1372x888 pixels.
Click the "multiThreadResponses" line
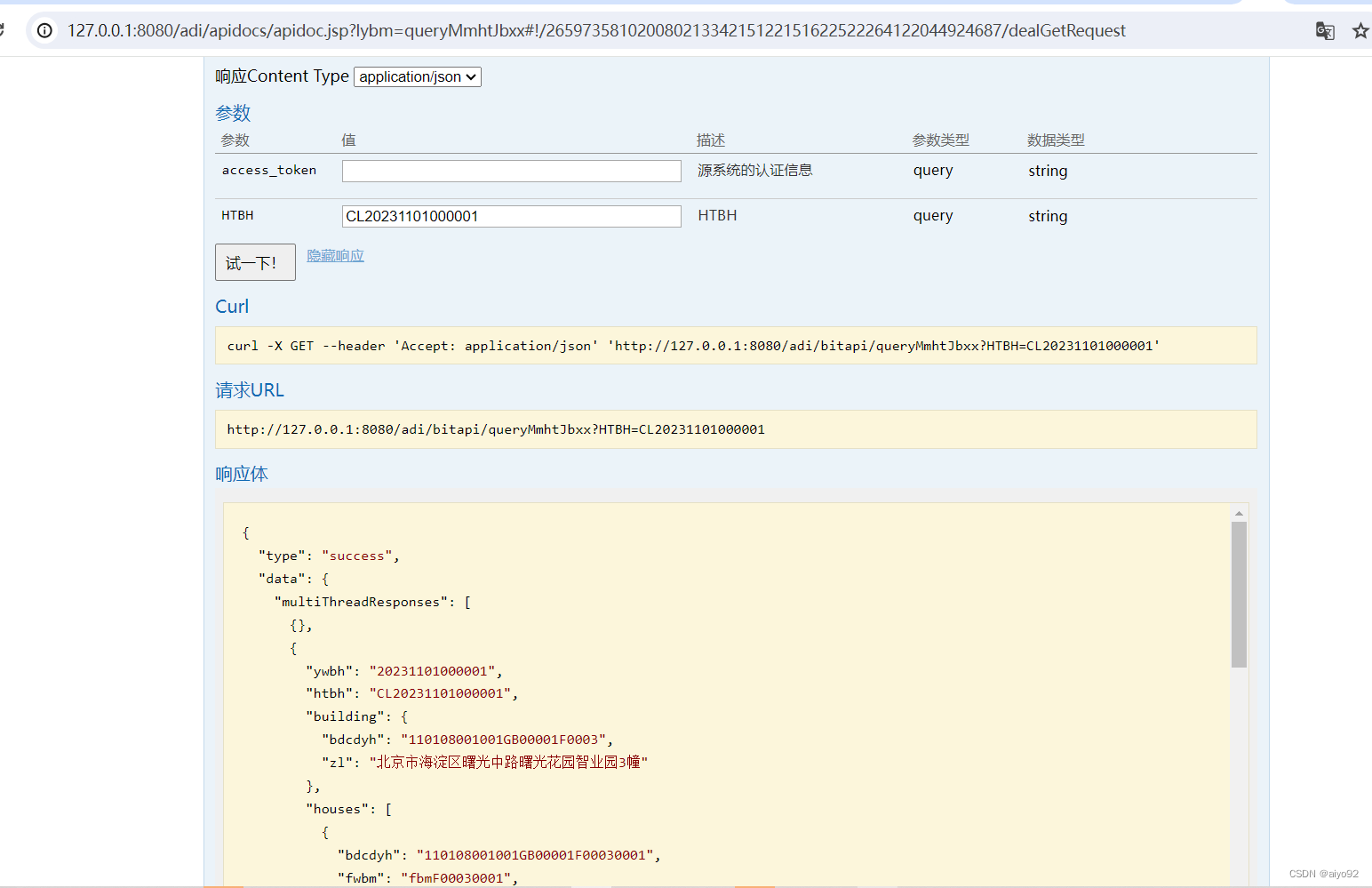372,602
